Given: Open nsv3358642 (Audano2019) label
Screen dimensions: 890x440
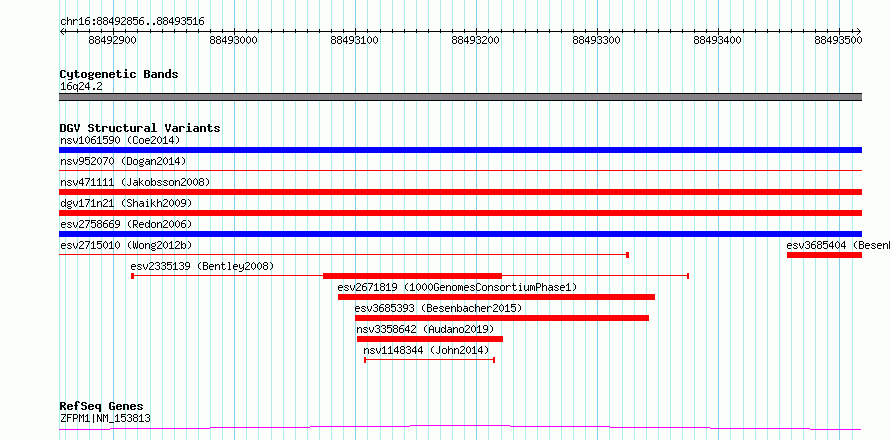Looking at the screenshot, I should 425,329.
